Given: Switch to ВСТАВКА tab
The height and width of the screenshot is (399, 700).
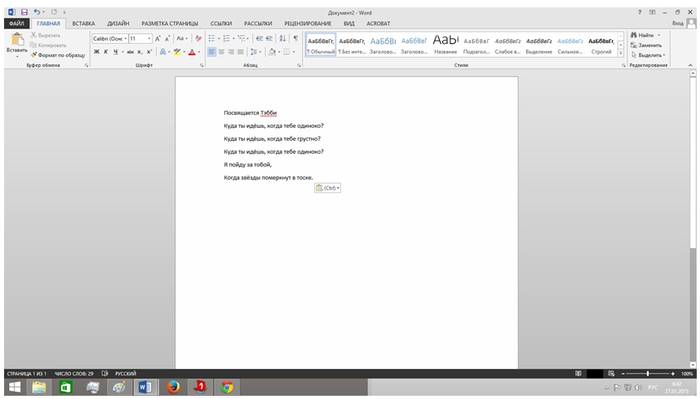Looking at the screenshot, I should click(83, 23).
